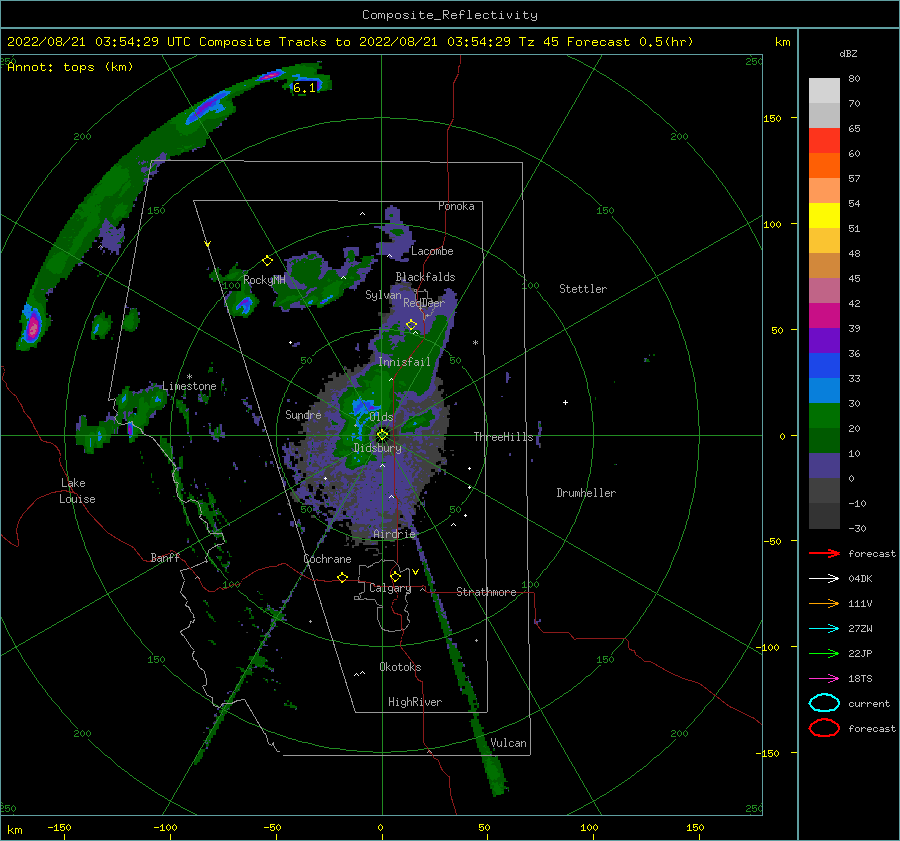Click the cyan 27ZW arrow in legend
Viewport: 900px width, 841px height.
coord(824,629)
